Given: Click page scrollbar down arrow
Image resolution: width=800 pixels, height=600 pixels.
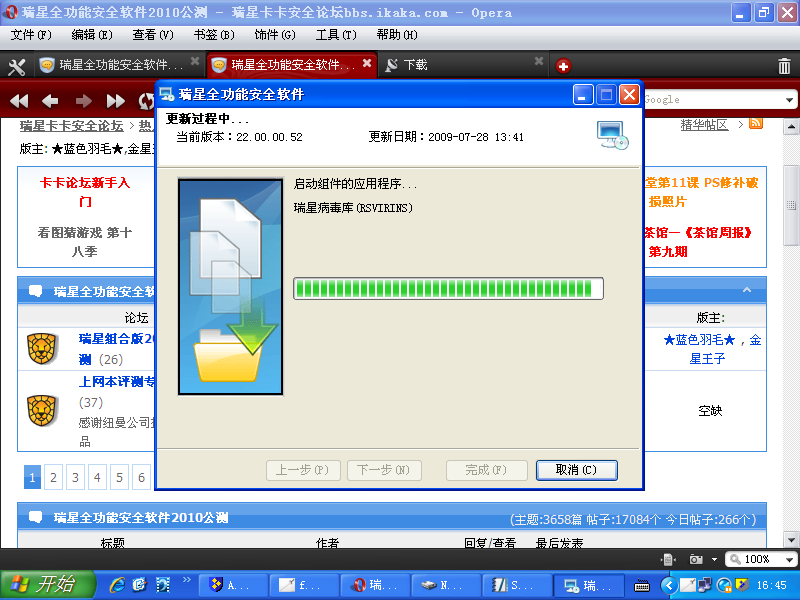Looking at the screenshot, I should [791, 539].
